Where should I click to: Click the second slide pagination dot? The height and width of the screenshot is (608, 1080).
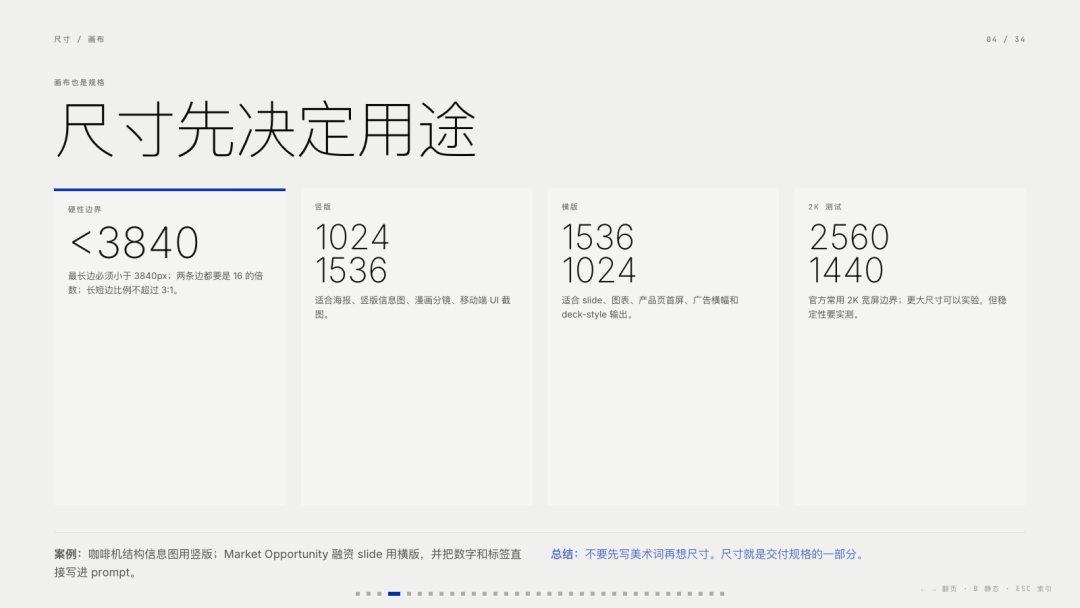coord(368,594)
